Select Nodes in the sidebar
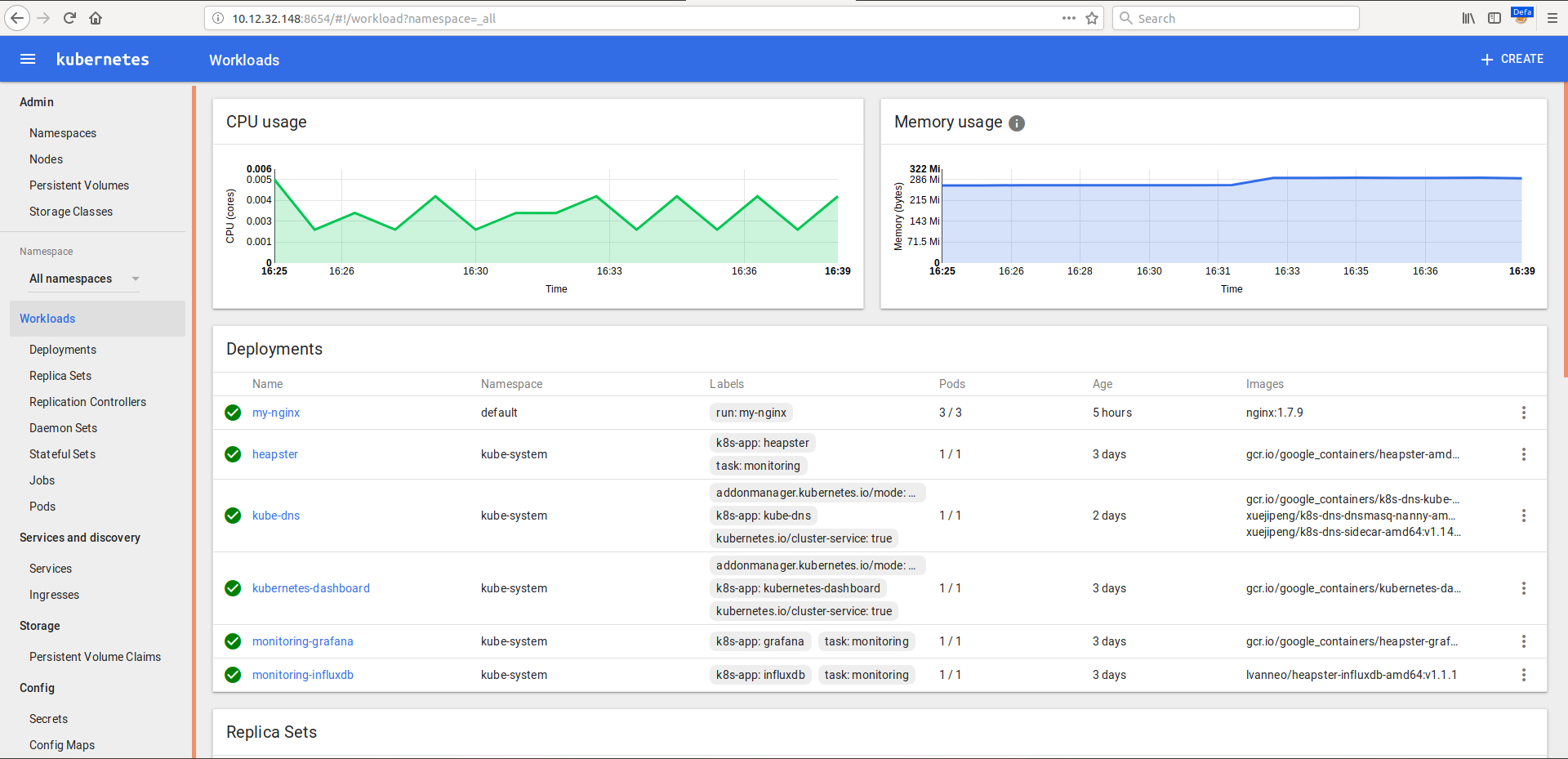This screenshot has height=759, width=1568. [46, 159]
